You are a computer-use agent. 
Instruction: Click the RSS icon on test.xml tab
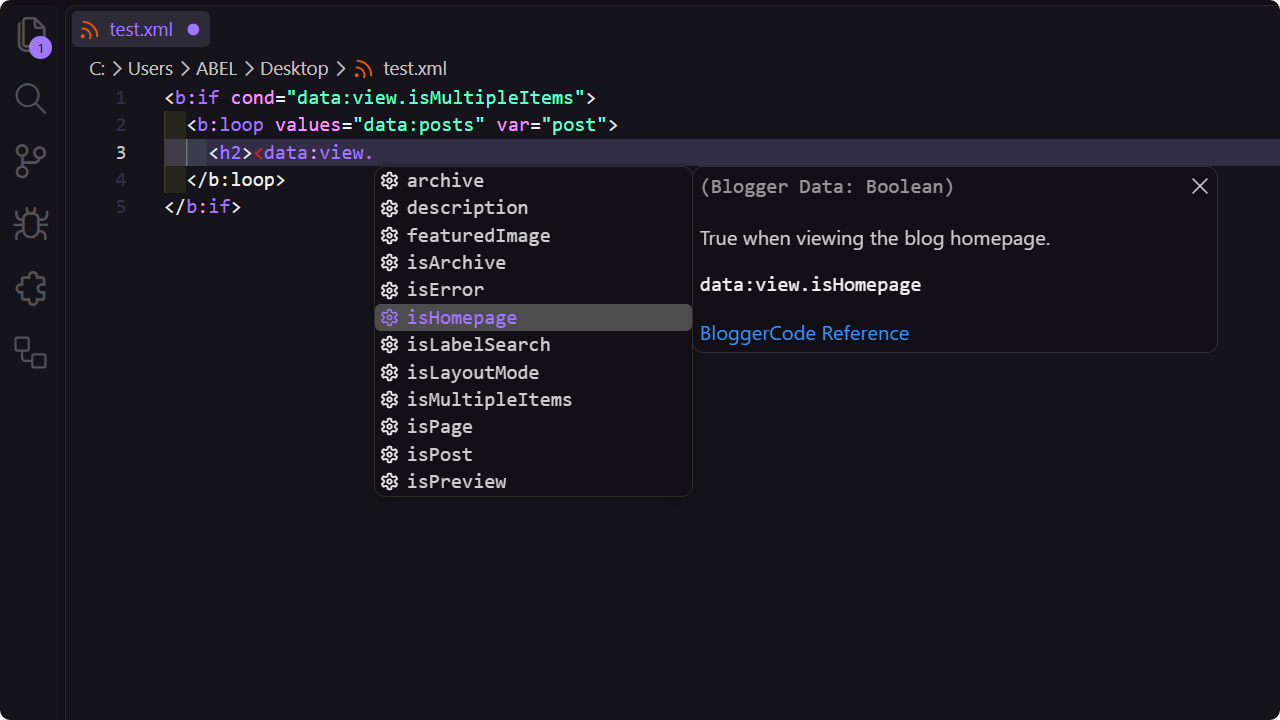pos(90,30)
